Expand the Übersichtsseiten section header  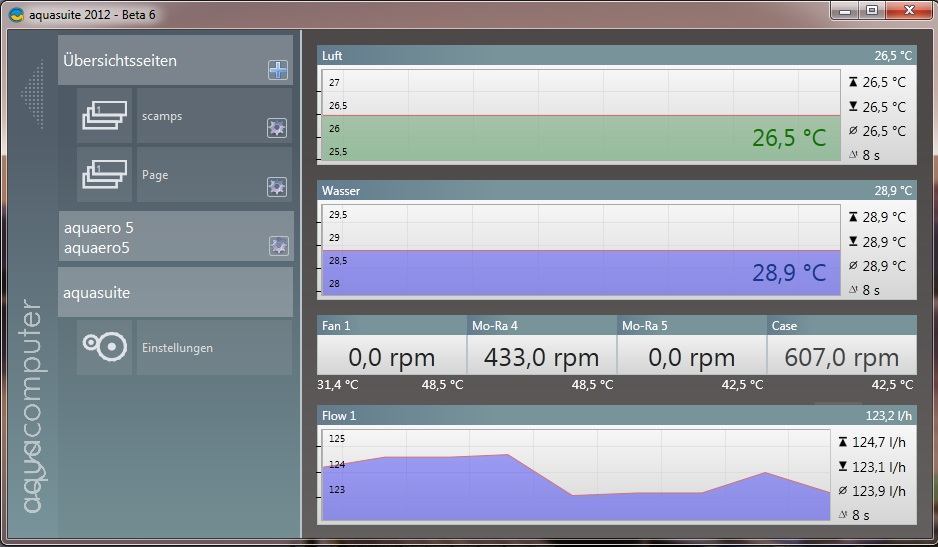[x=175, y=60]
